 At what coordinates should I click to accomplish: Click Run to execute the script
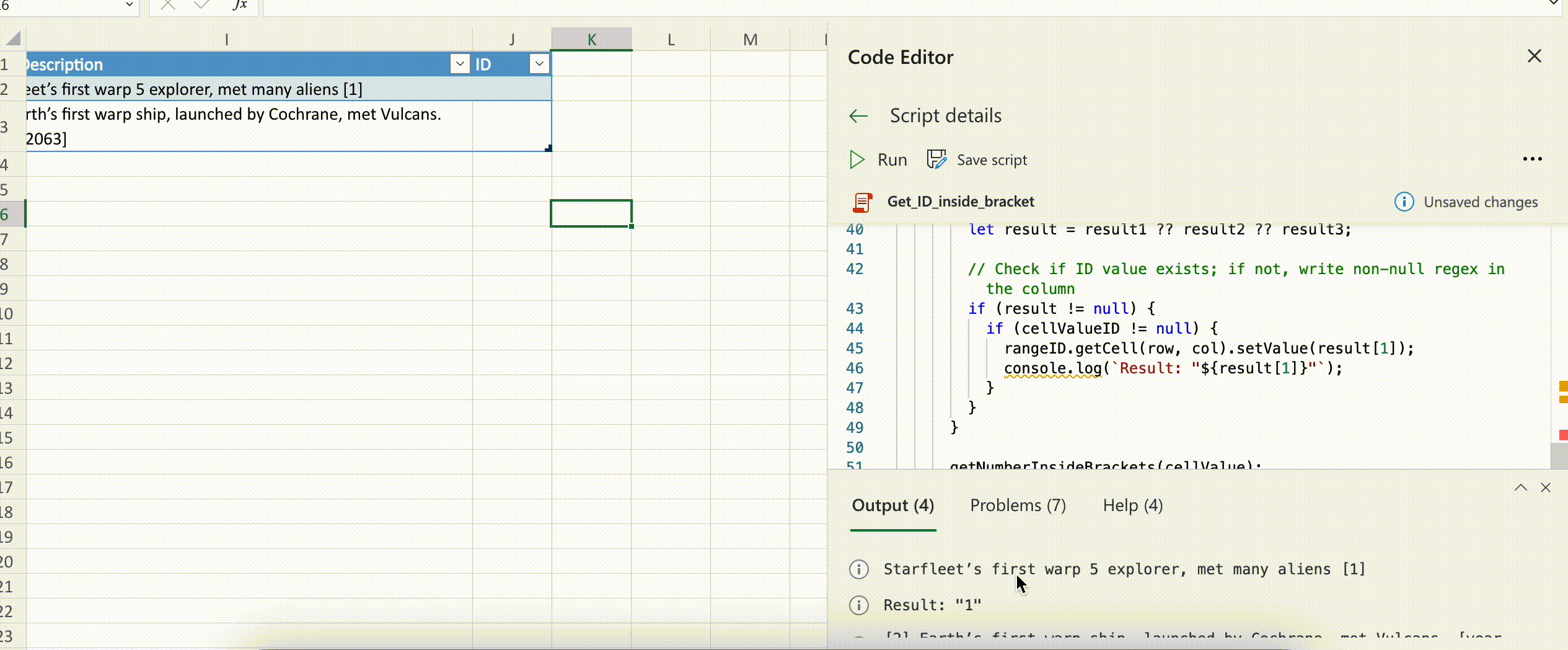[878, 159]
